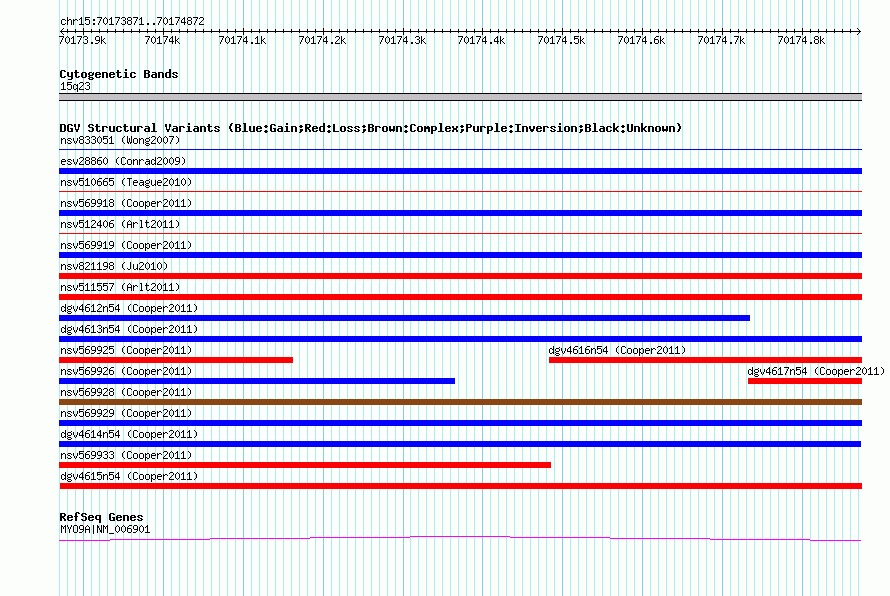Screen dimensions: 890x596
Task: Click the red bar under dgv4616n54
Action: point(706,360)
